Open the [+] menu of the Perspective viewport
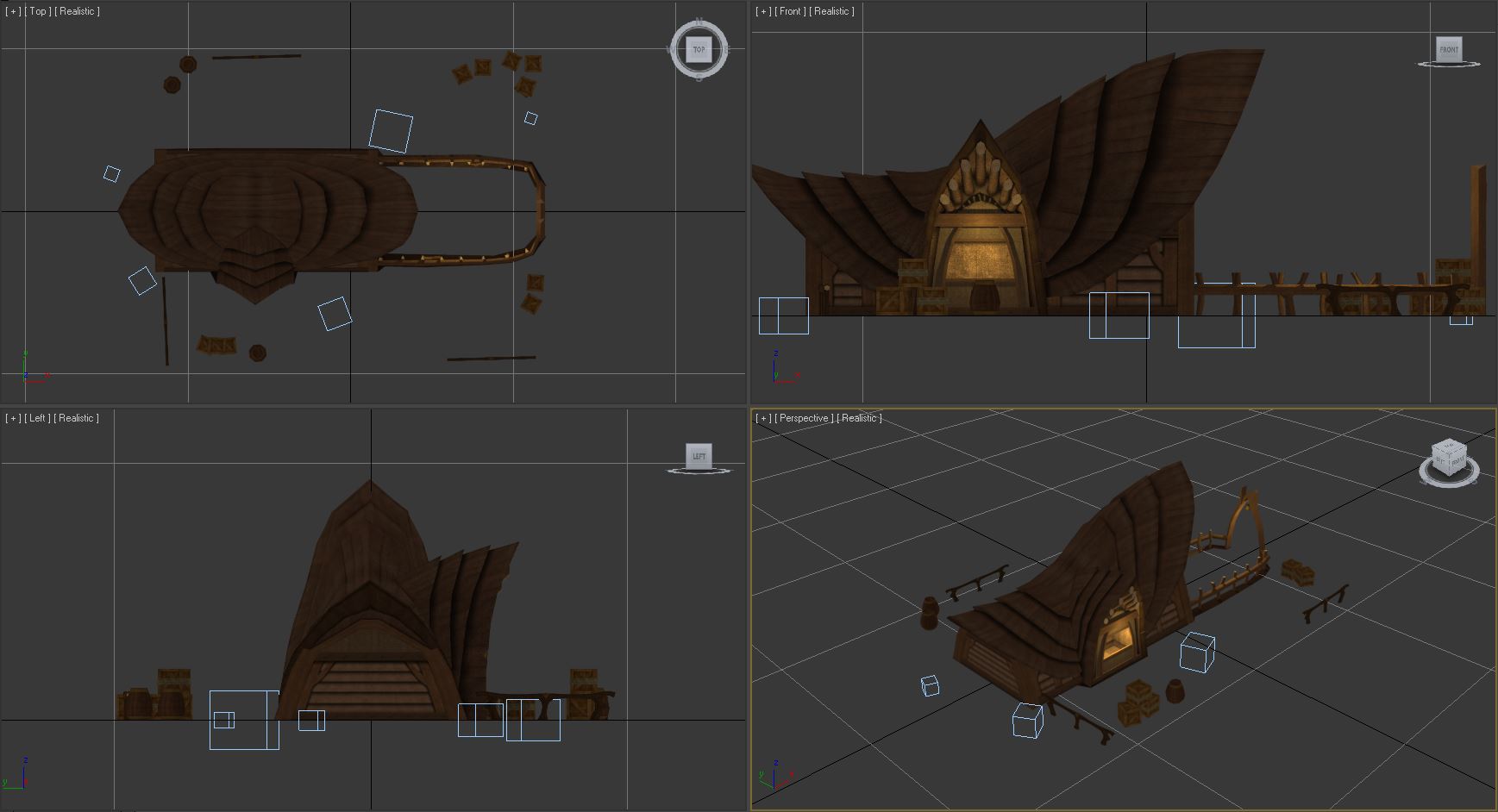Screen dimensions: 1498x812 point(763,418)
